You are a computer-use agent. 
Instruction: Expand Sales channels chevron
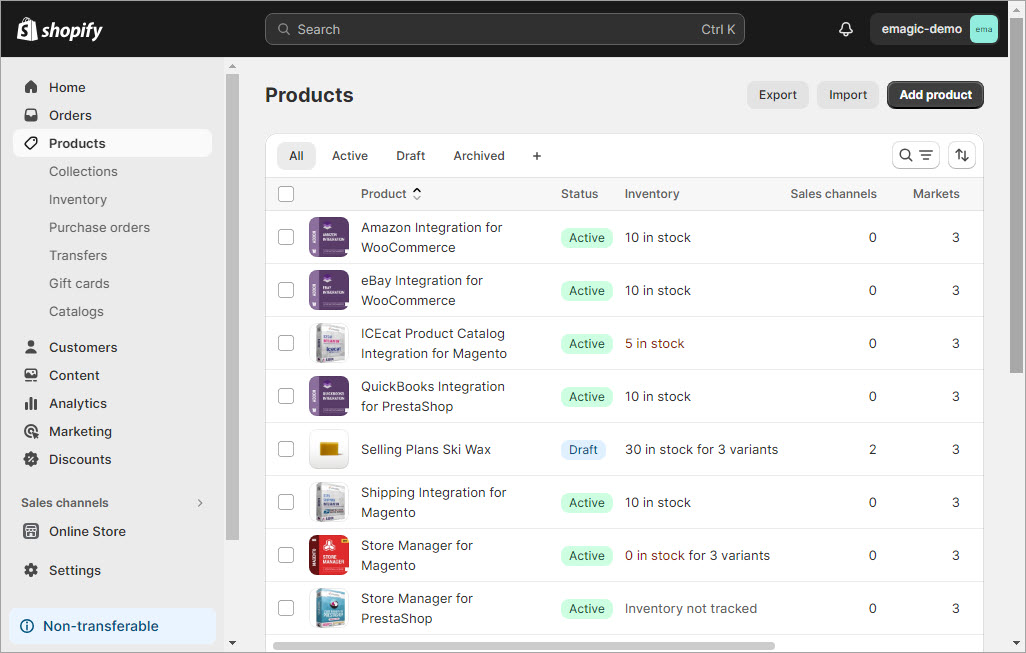tap(200, 503)
